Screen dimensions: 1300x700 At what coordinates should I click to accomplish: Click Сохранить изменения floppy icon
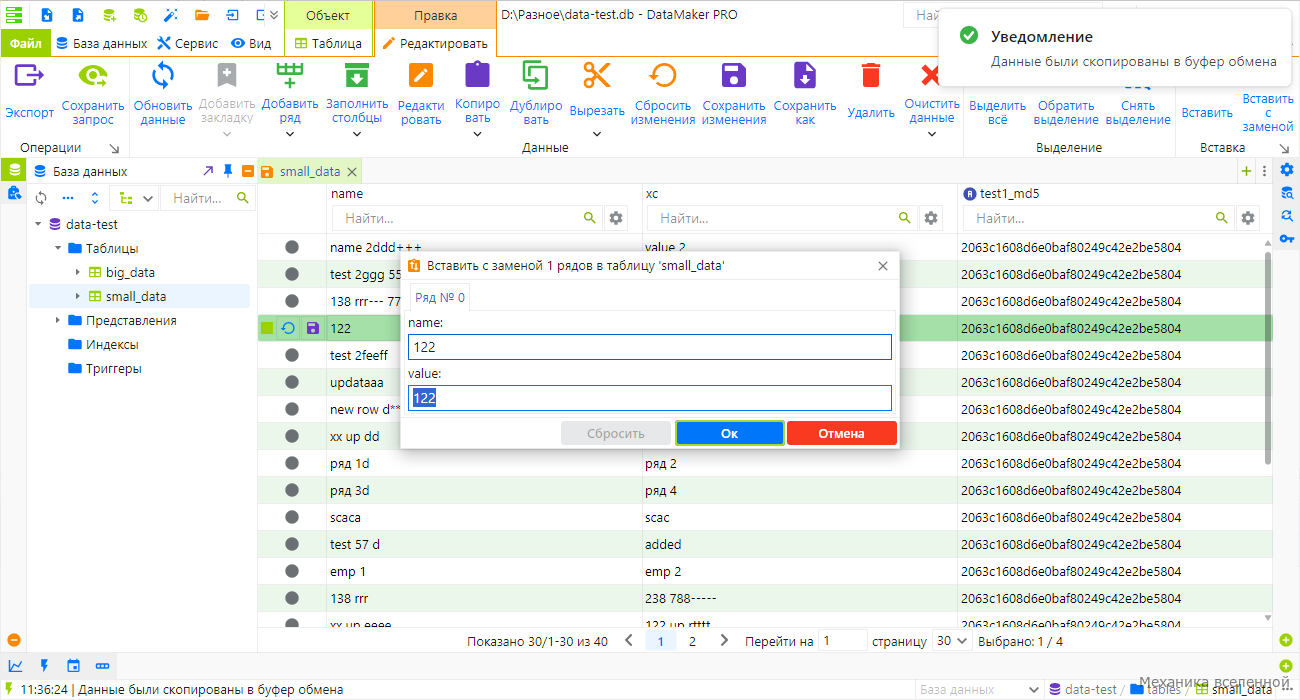point(734,76)
